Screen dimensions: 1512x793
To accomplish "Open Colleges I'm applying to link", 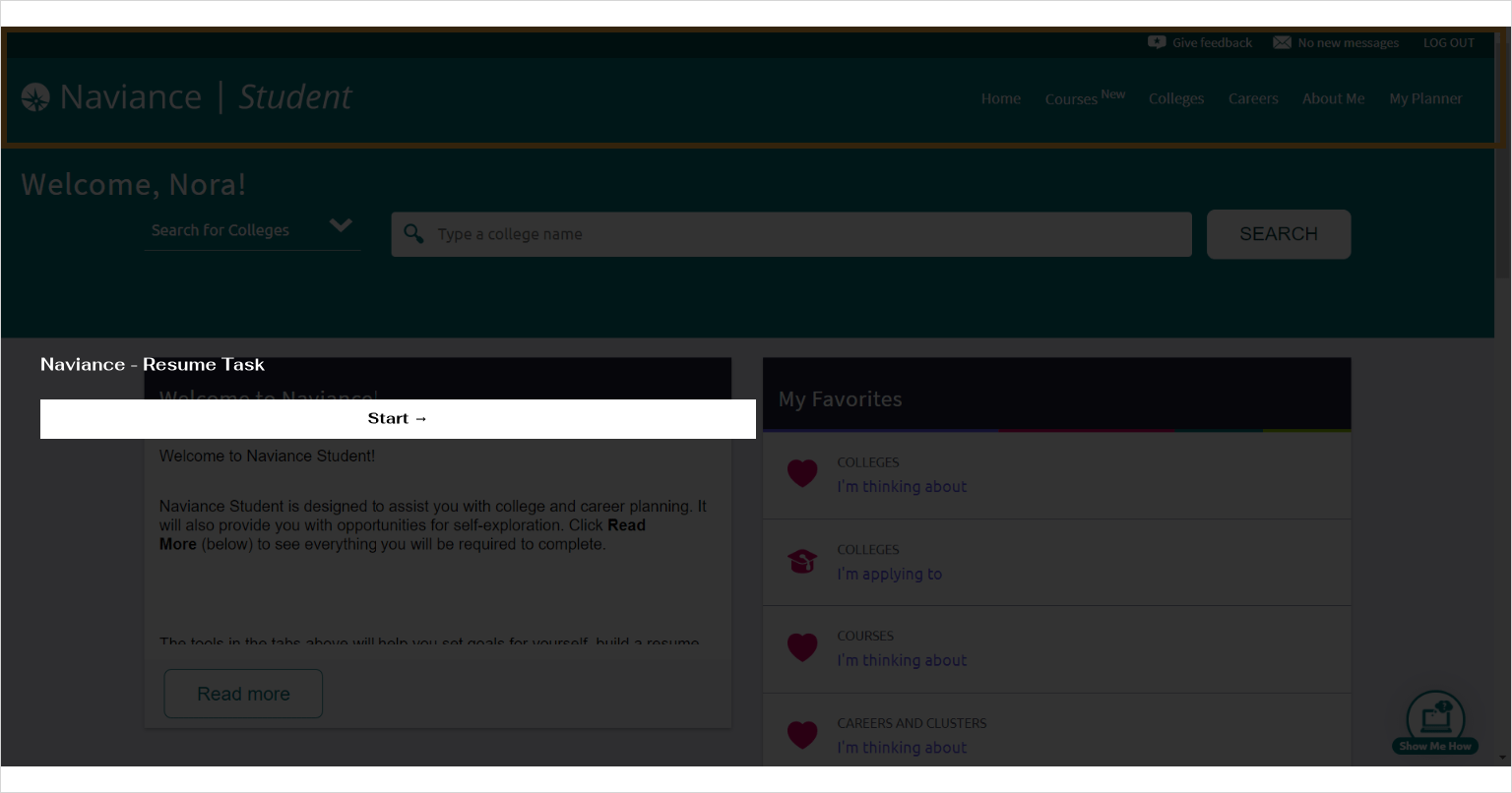I will point(889,574).
